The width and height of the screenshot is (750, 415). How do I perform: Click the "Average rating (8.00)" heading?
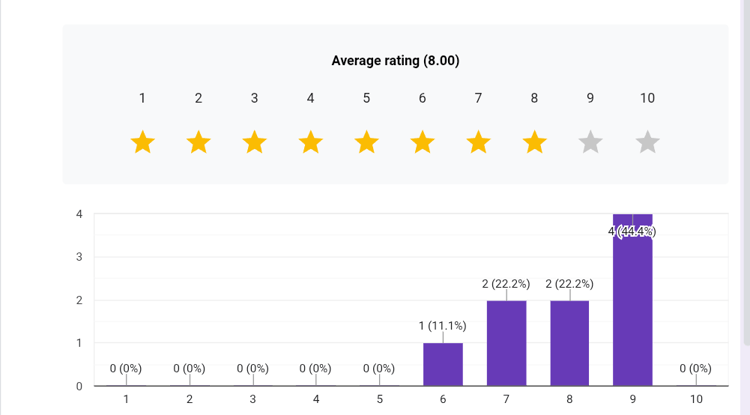point(395,61)
